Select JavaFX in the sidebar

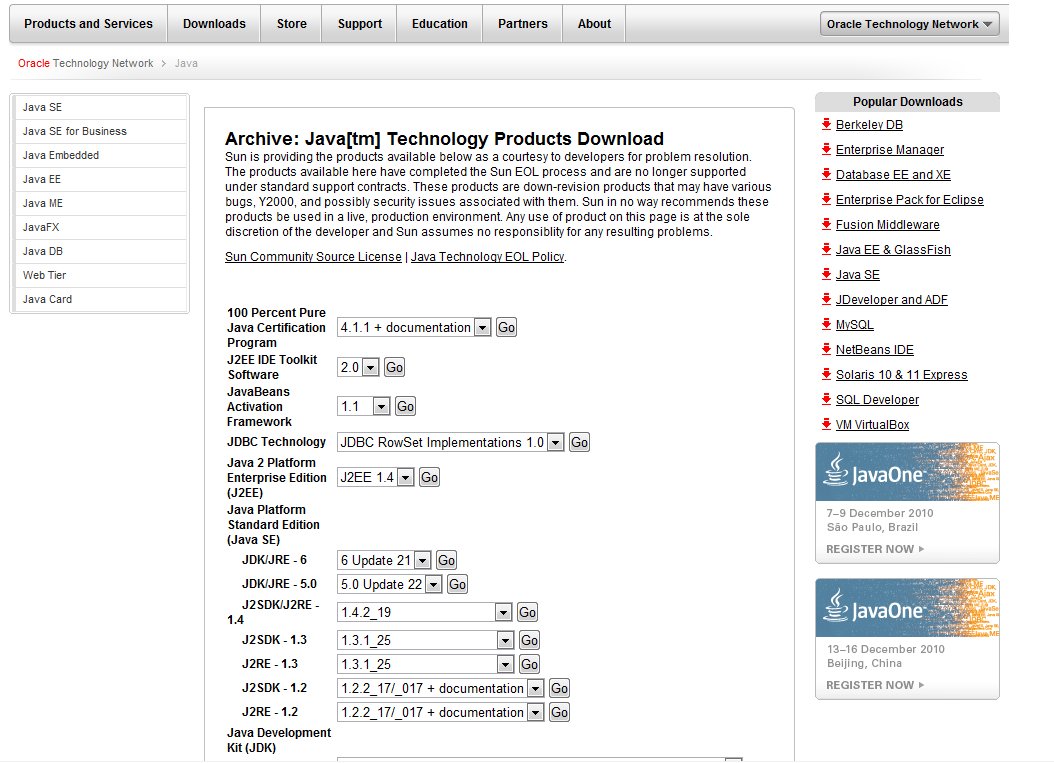[x=101, y=227]
